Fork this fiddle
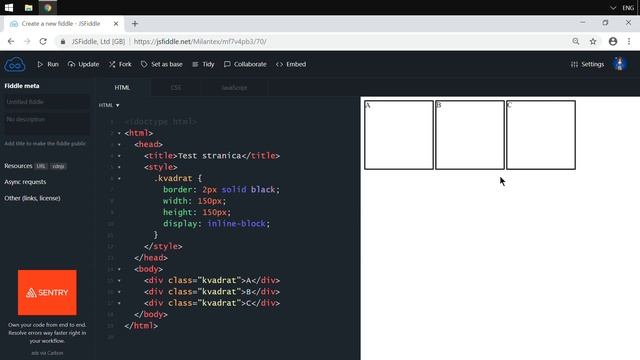 tap(120, 64)
